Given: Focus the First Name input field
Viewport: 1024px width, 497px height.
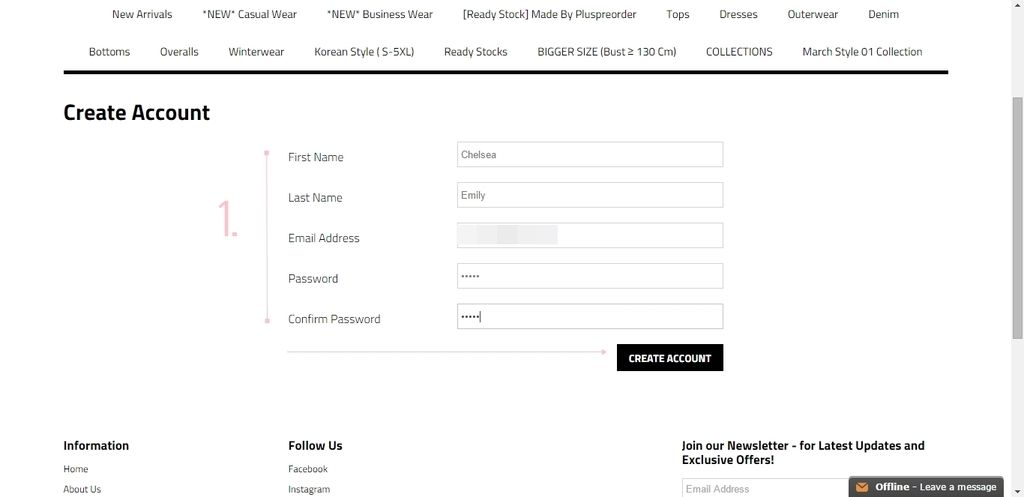Looking at the screenshot, I should 590,155.
